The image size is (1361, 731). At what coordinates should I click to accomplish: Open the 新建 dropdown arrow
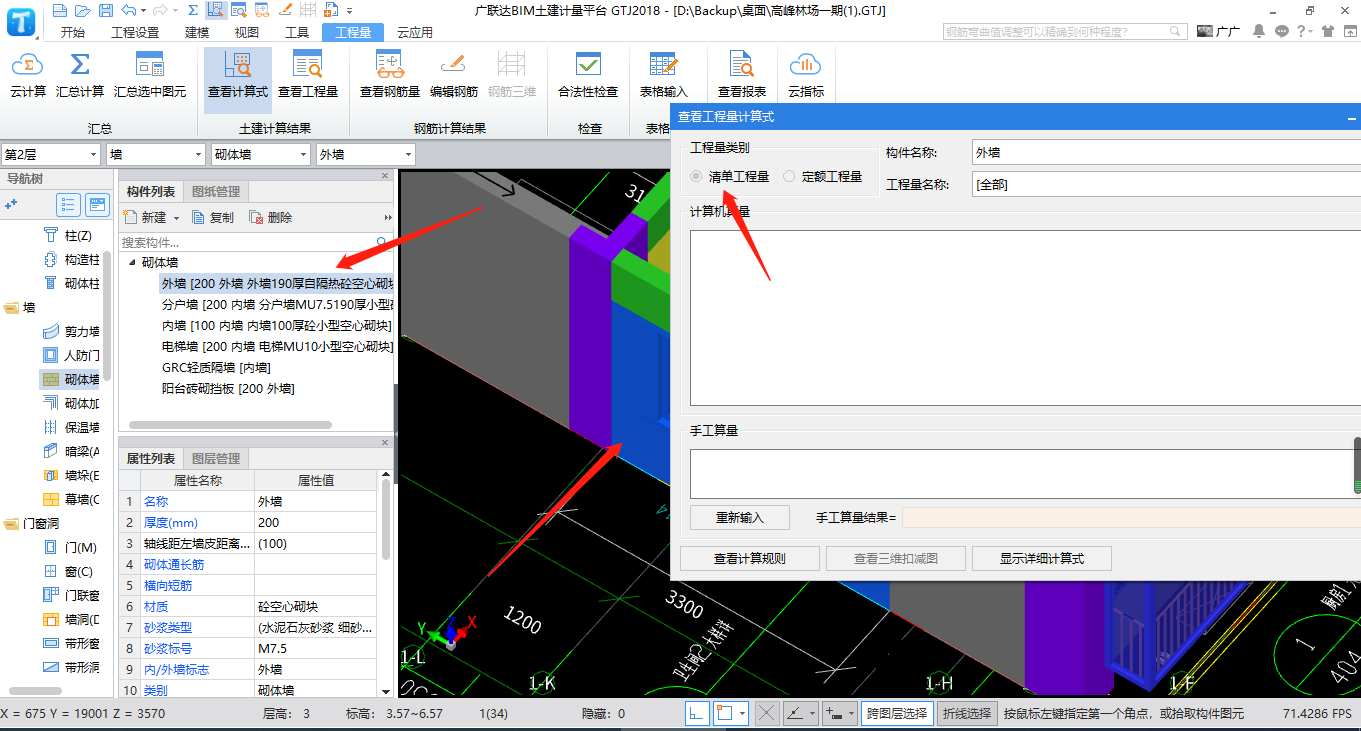pyautogui.click(x=177, y=218)
